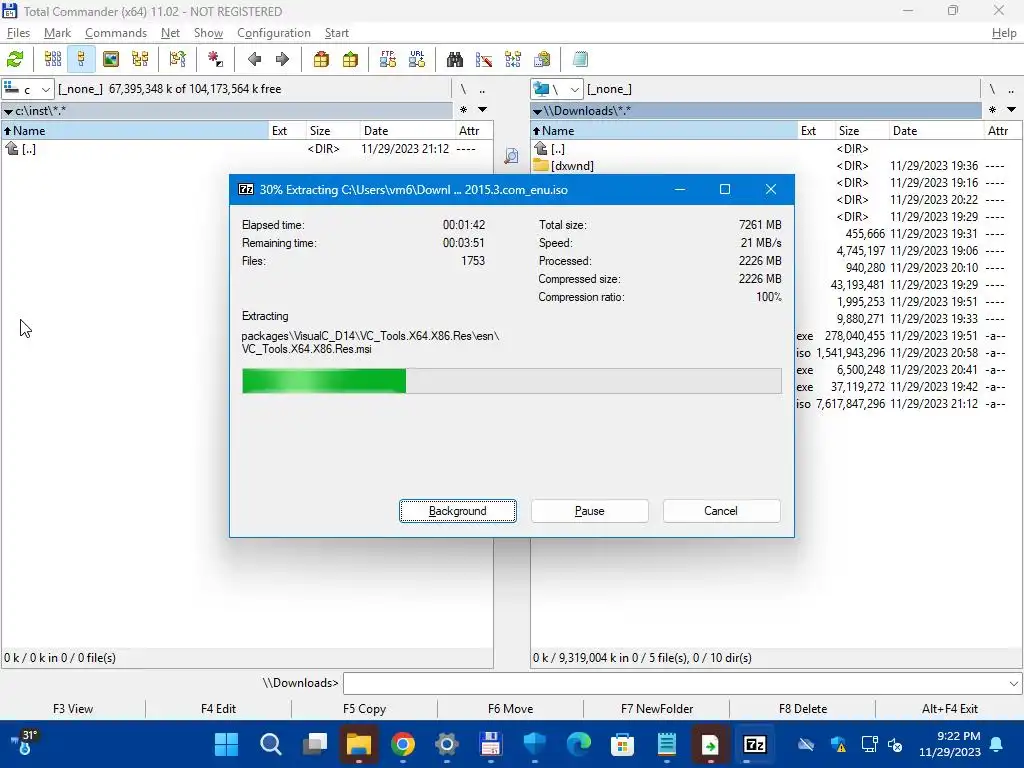Click the F3 View button
This screenshot has width=1024, height=768.
point(73,709)
